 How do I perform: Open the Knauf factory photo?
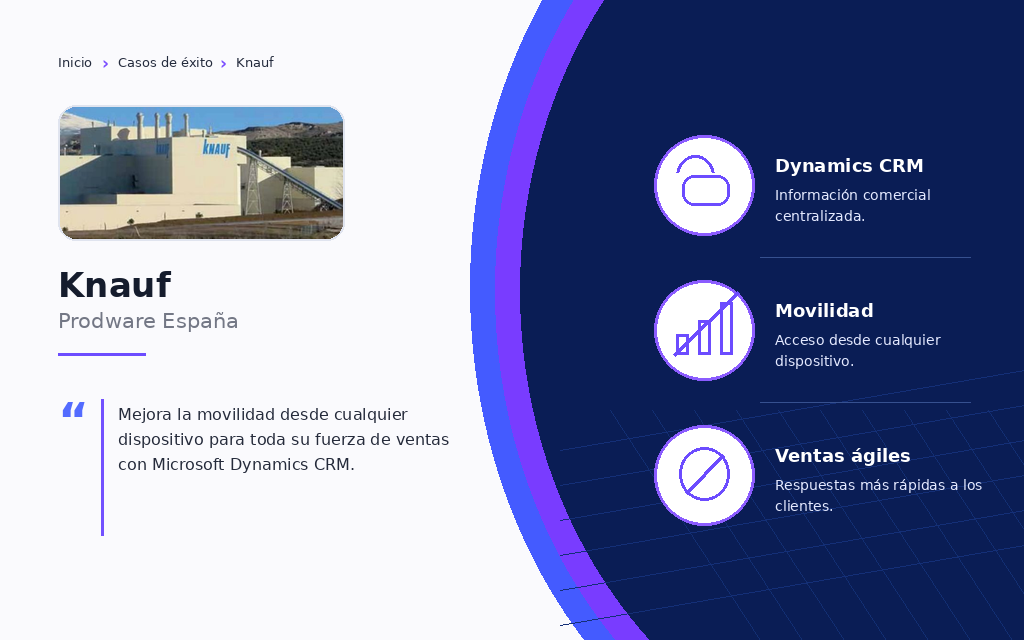click(201, 172)
